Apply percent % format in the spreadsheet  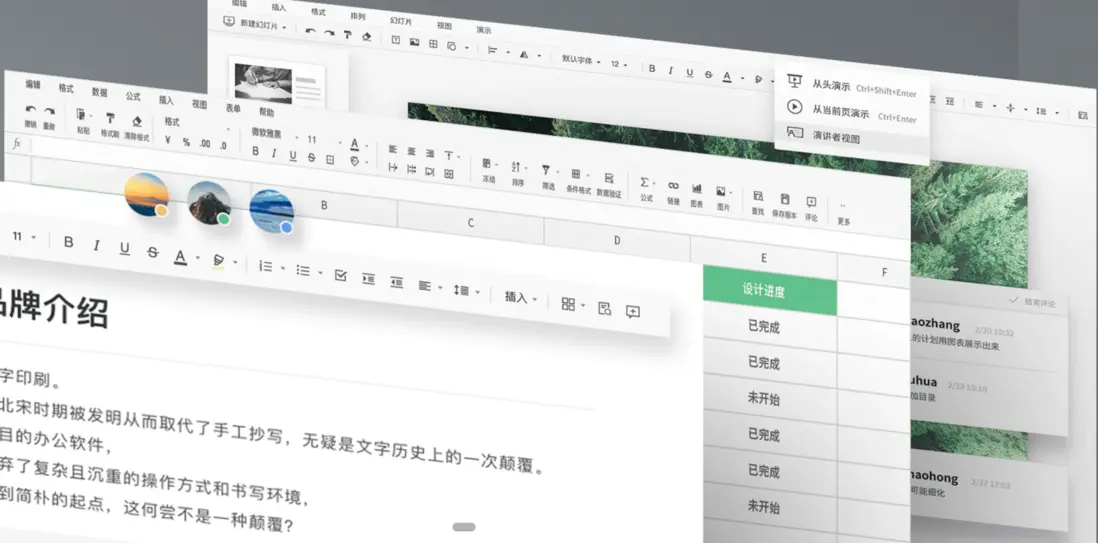(186, 142)
